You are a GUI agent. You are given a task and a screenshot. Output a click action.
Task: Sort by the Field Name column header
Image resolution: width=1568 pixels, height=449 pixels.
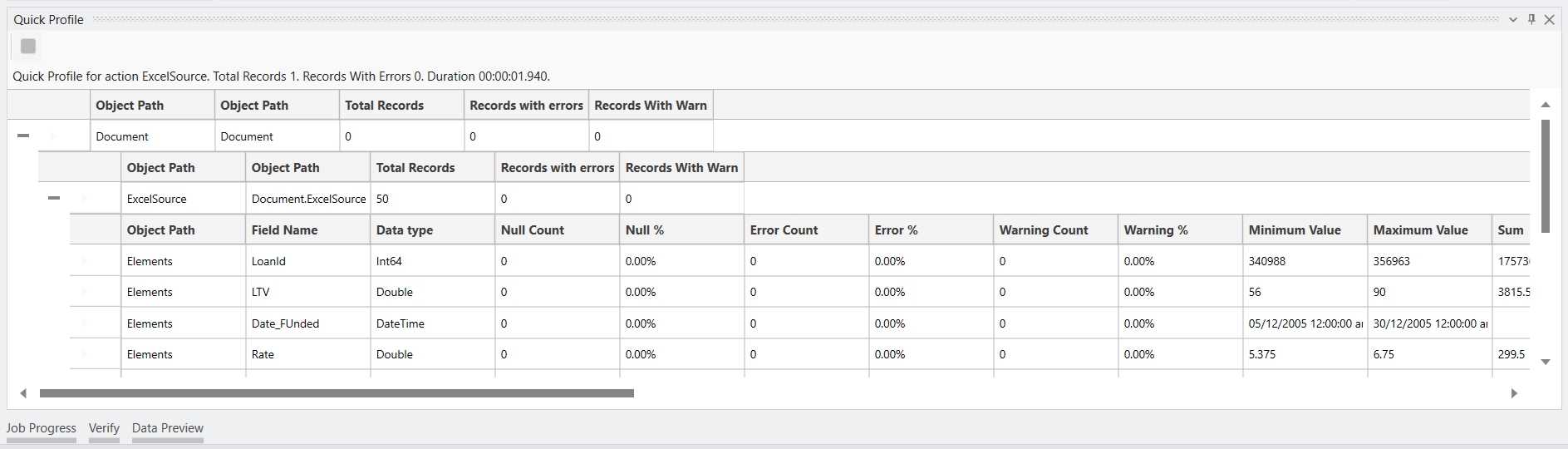pos(284,230)
